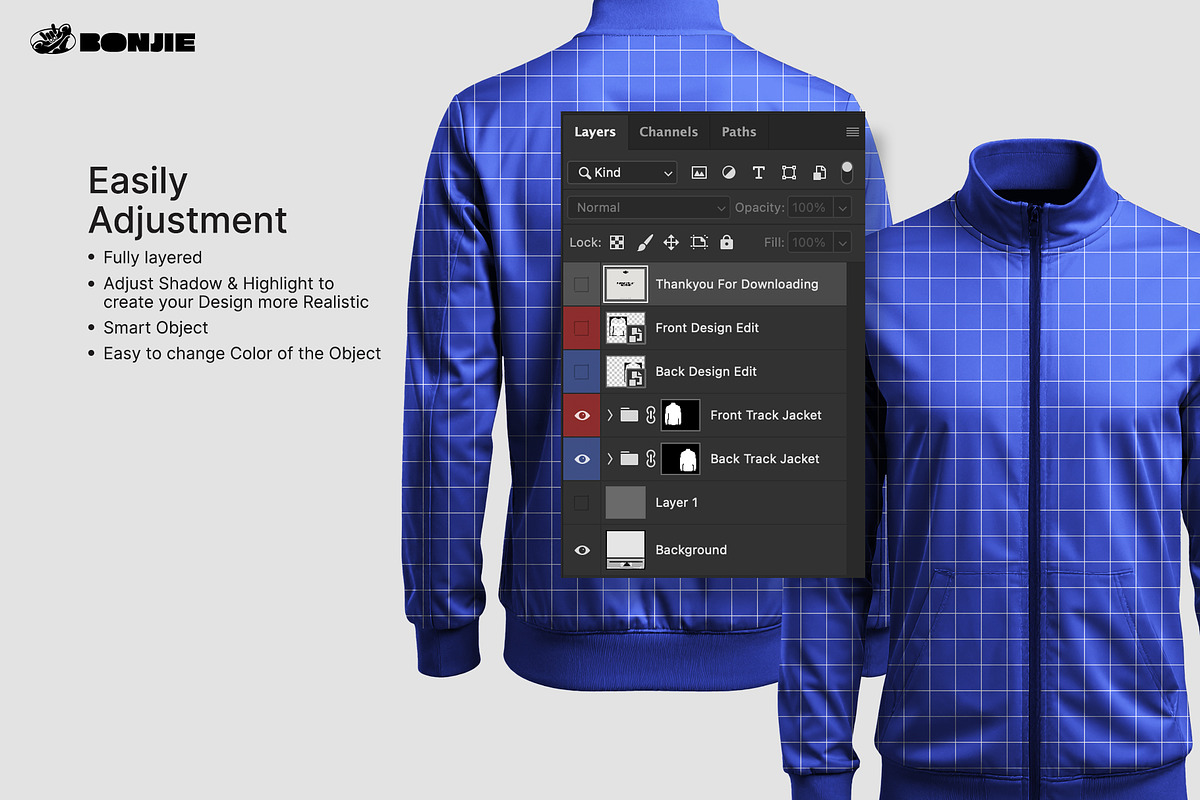Select the Background layer thumbnail
1200x800 pixels.
coord(626,550)
